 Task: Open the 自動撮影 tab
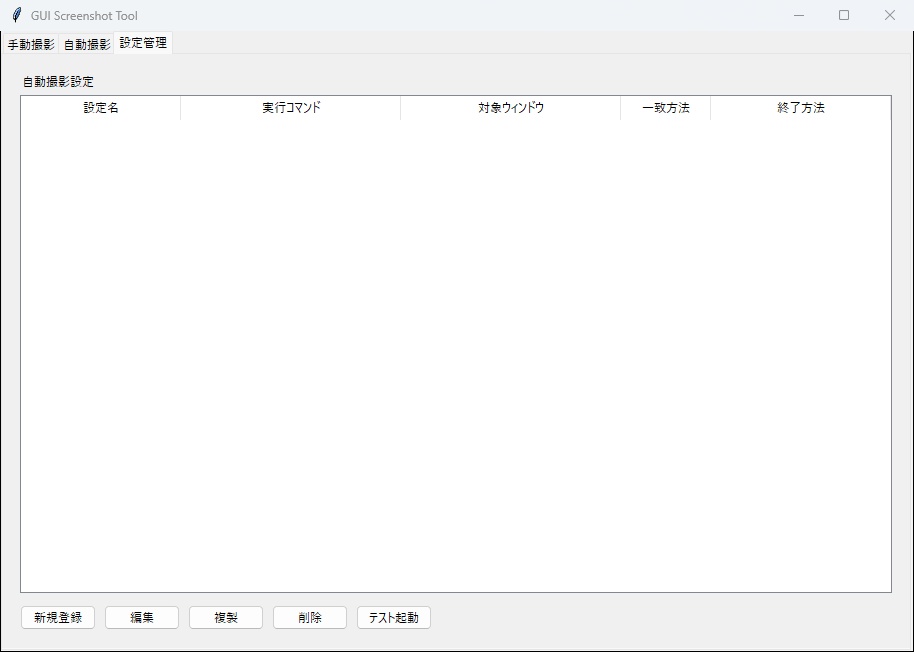87,44
